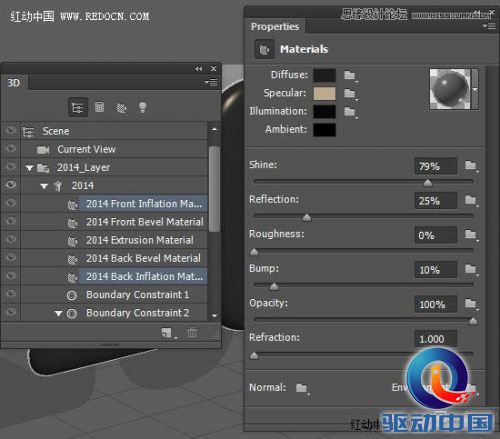The width and height of the screenshot is (500, 439).
Task: Toggle eye for 2014 Extrusion Material
Action: [x=11, y=239]
